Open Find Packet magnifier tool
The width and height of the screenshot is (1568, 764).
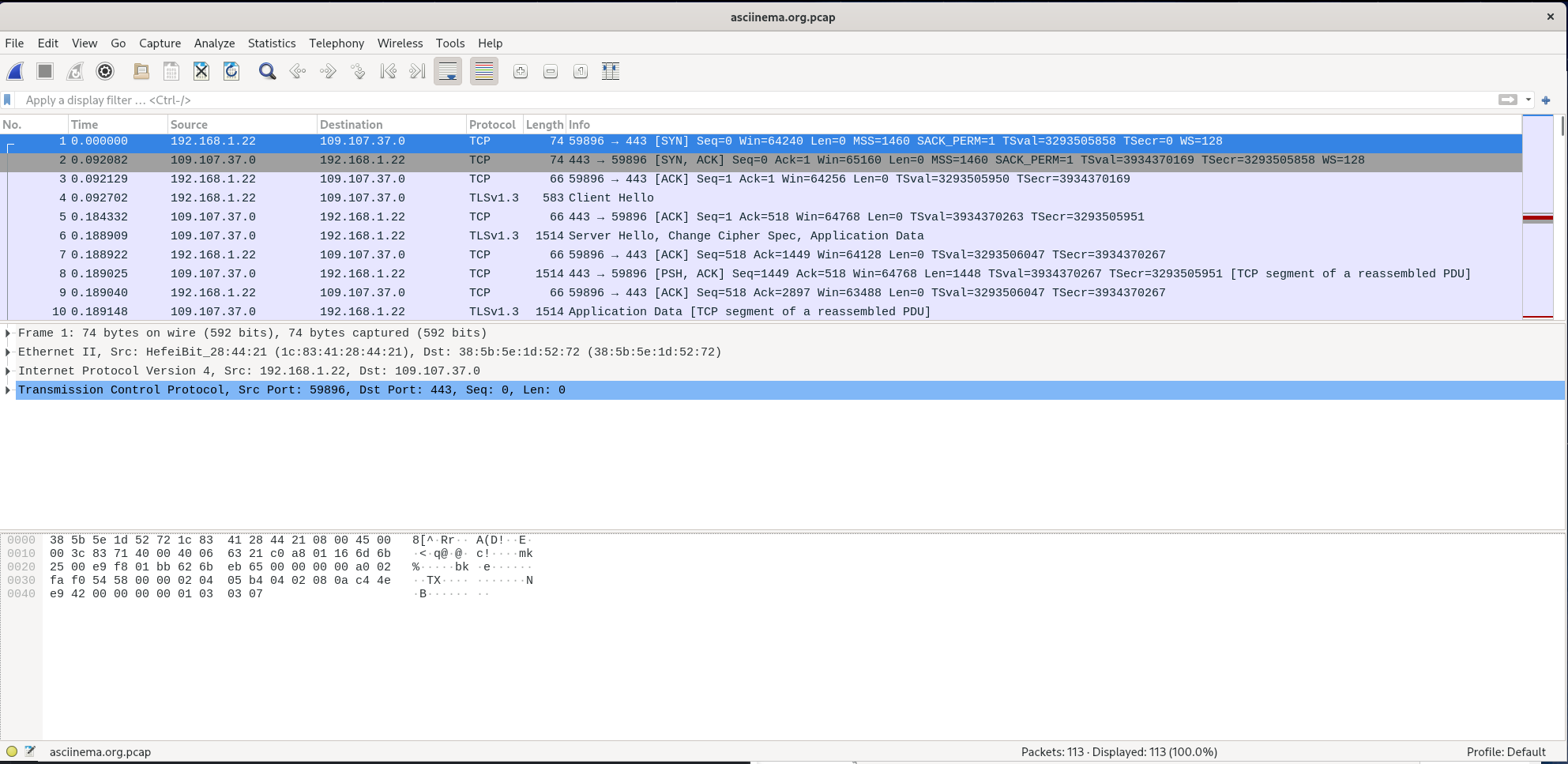click(267, 72)
